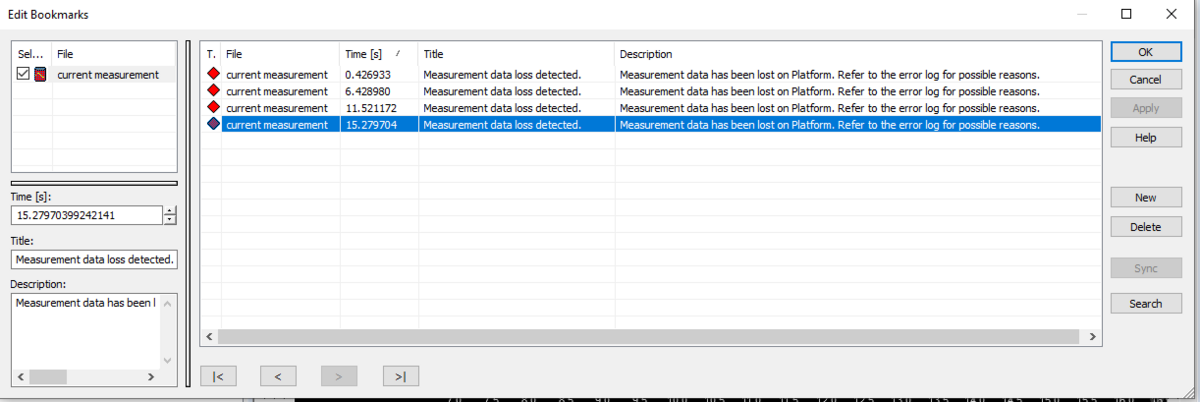Increase Time value with spinner up arrow

click(x=170, y=210)
